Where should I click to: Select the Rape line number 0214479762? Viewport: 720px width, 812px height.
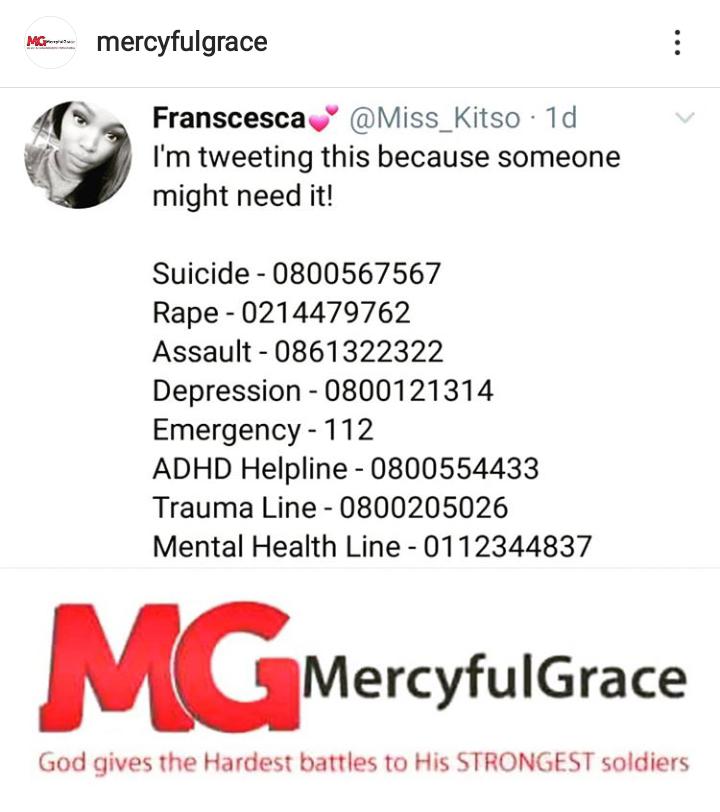coord(326,313)
